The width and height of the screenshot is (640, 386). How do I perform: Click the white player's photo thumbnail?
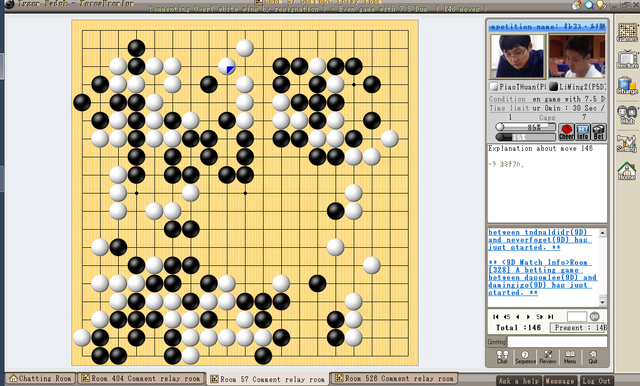coord(518,56)
